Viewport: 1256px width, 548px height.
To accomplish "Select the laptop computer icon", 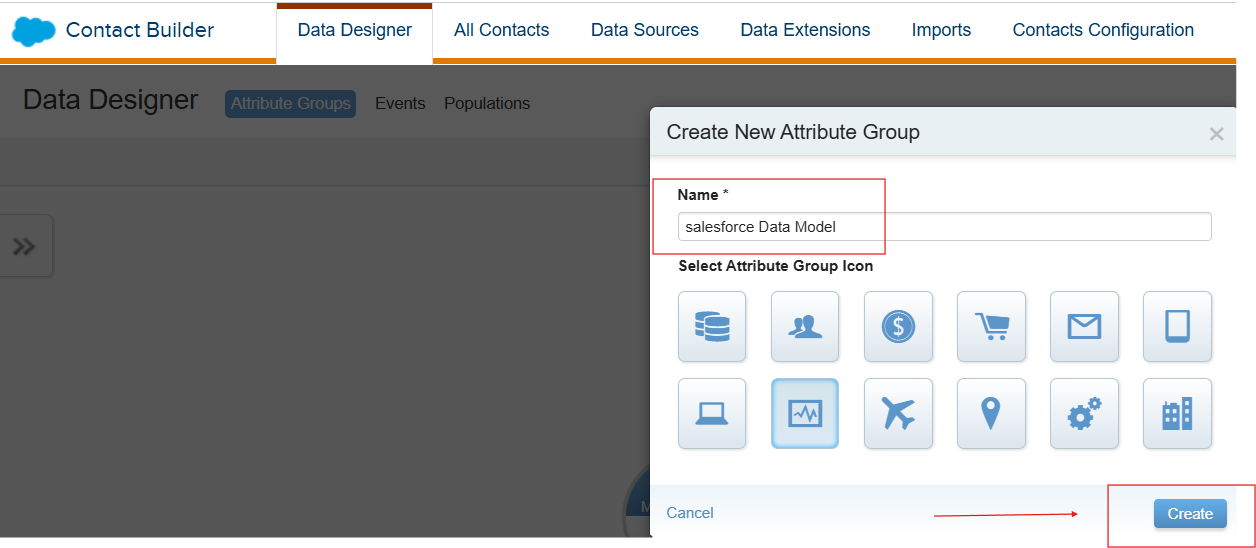I will coord(712,413).
